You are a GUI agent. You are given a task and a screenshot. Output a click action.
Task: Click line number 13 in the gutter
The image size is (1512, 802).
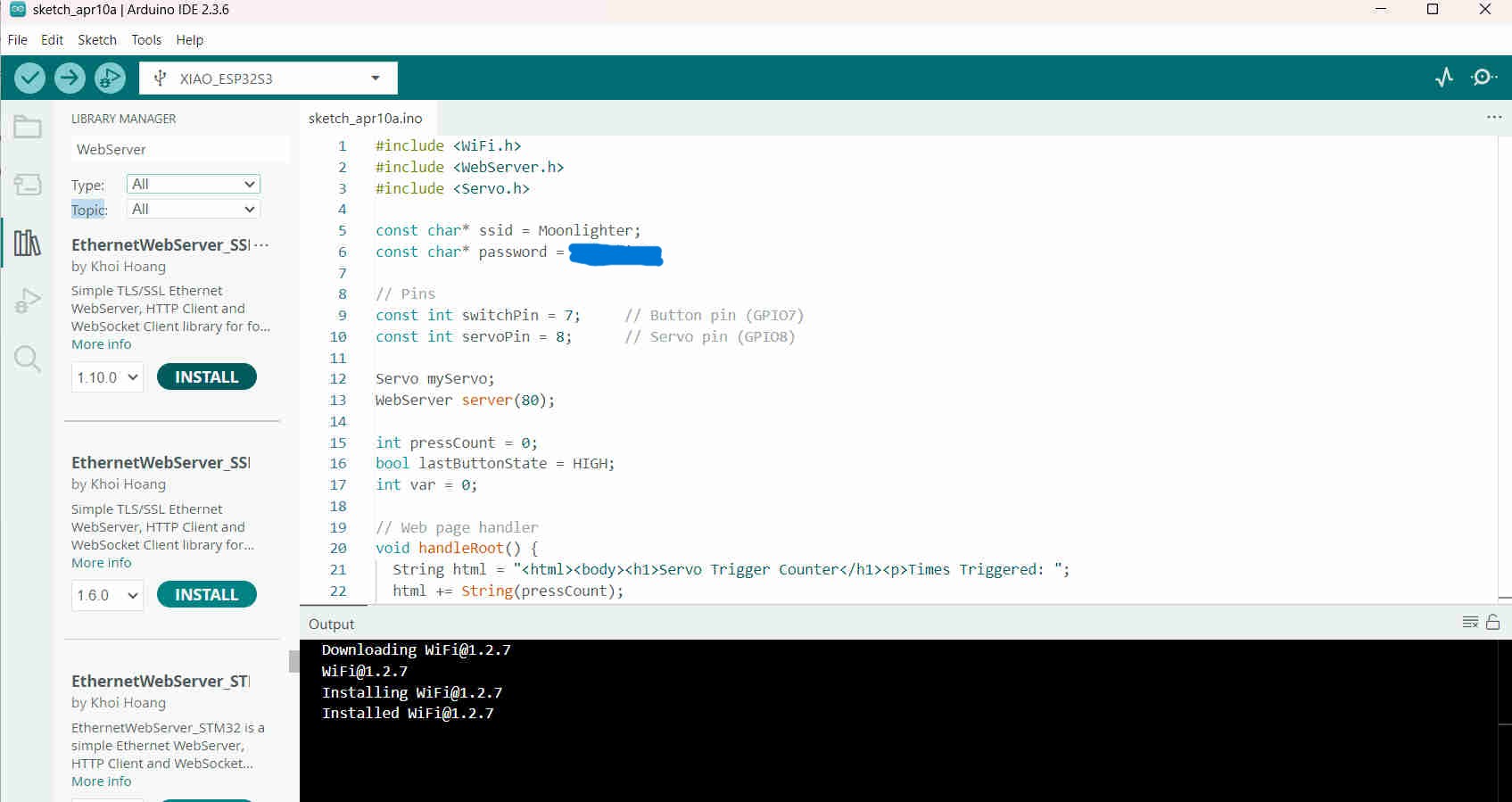tap(338, 401)
